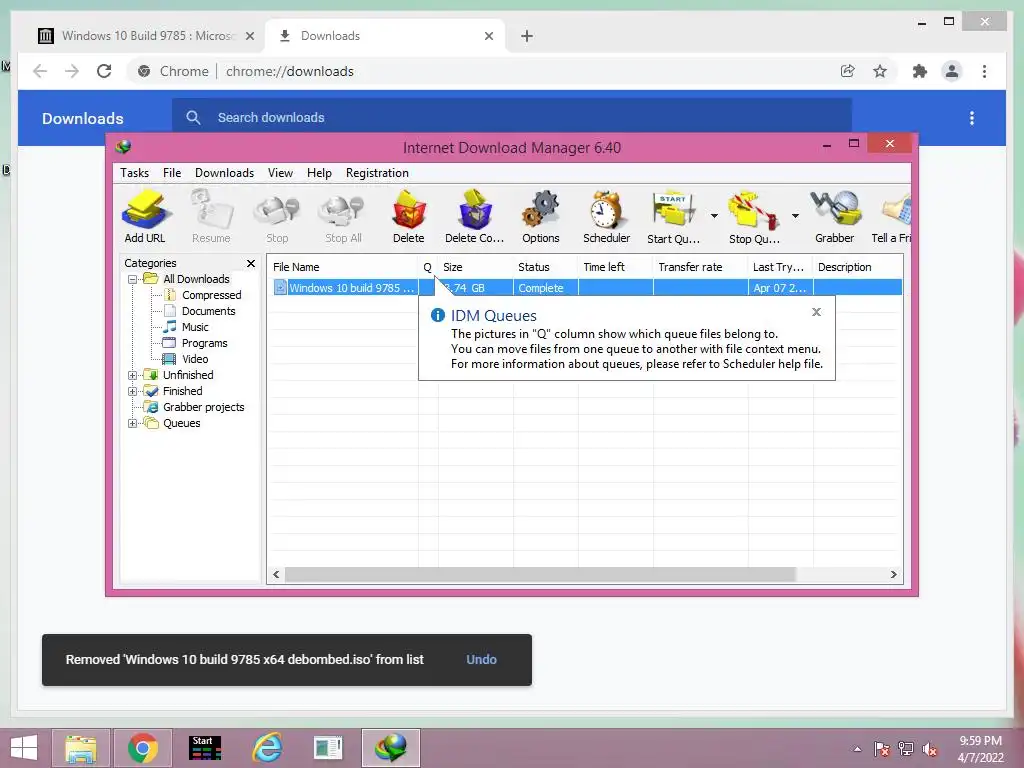Focus the Search downloads field in Chrome
1024x768 pixels.
[512, 118]
